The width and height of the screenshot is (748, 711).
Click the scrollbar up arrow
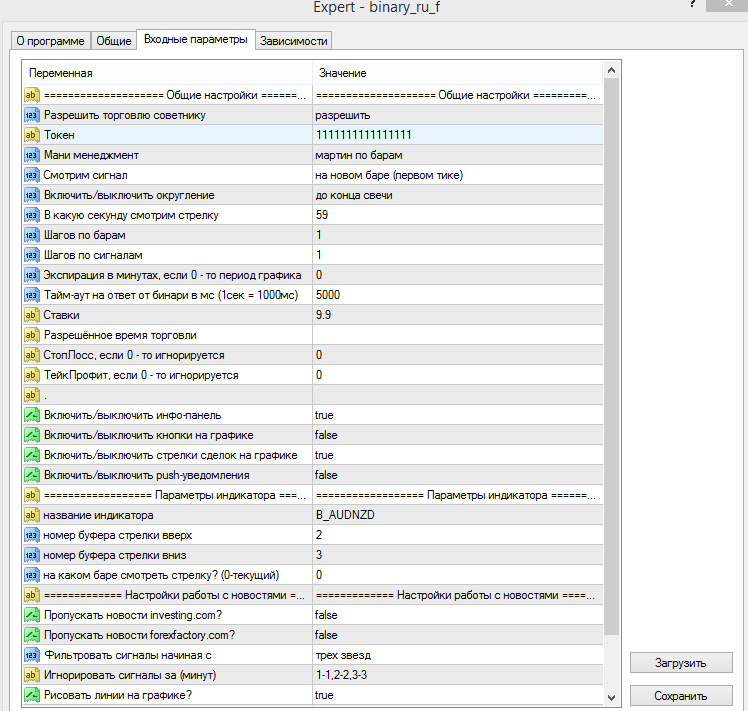click(x=612, y=71)
